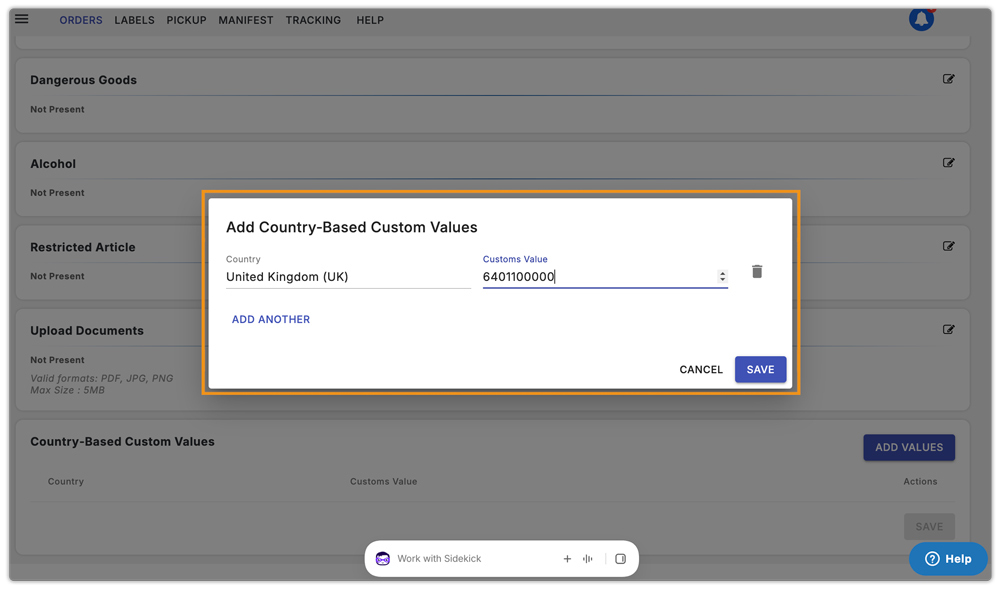1000x591 pixels.
Task: Click the Upload Documents heading
Action: (x=87, y=331)
